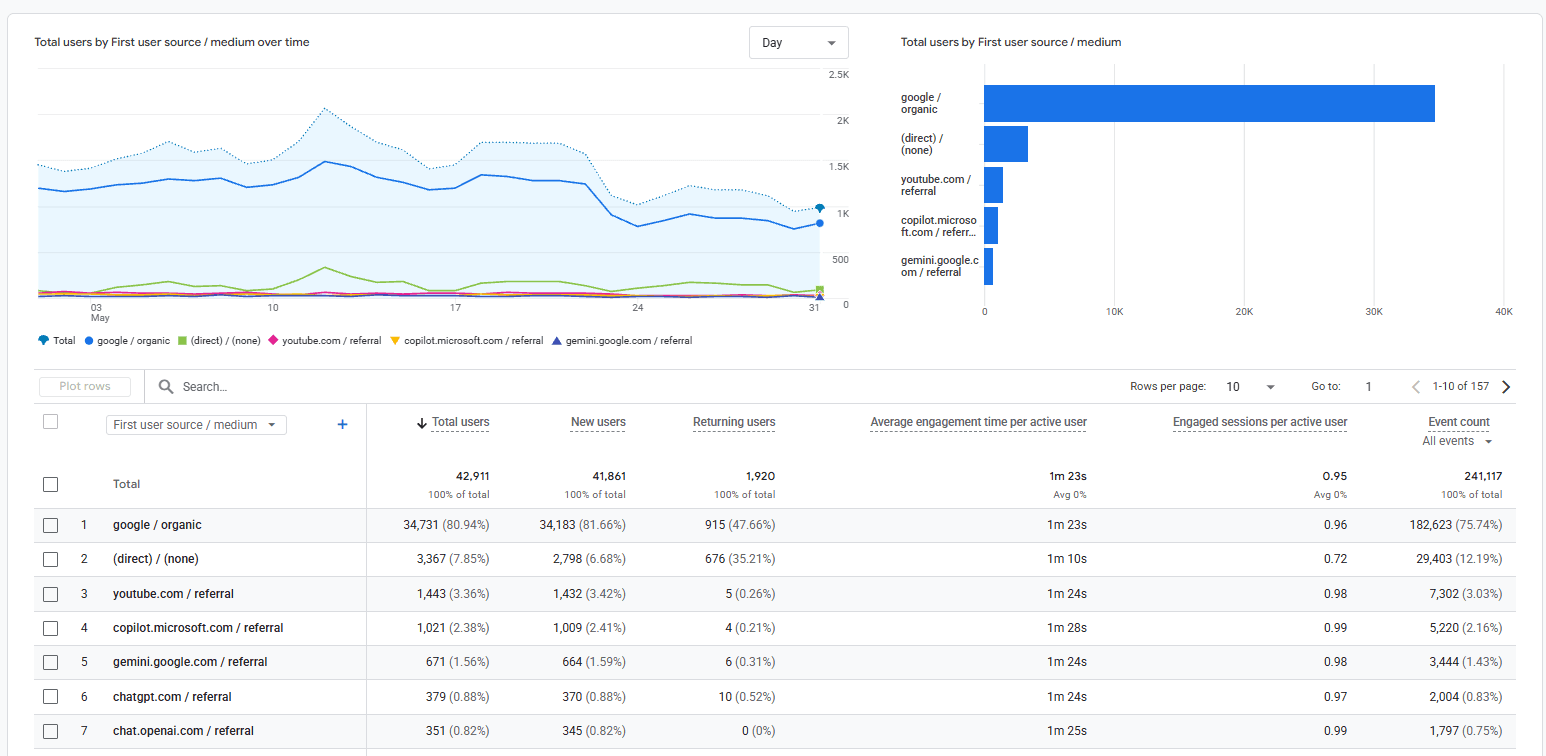Sort by the Total users column
This screenshot has height=756, width=1546.
tap(460, 422)
